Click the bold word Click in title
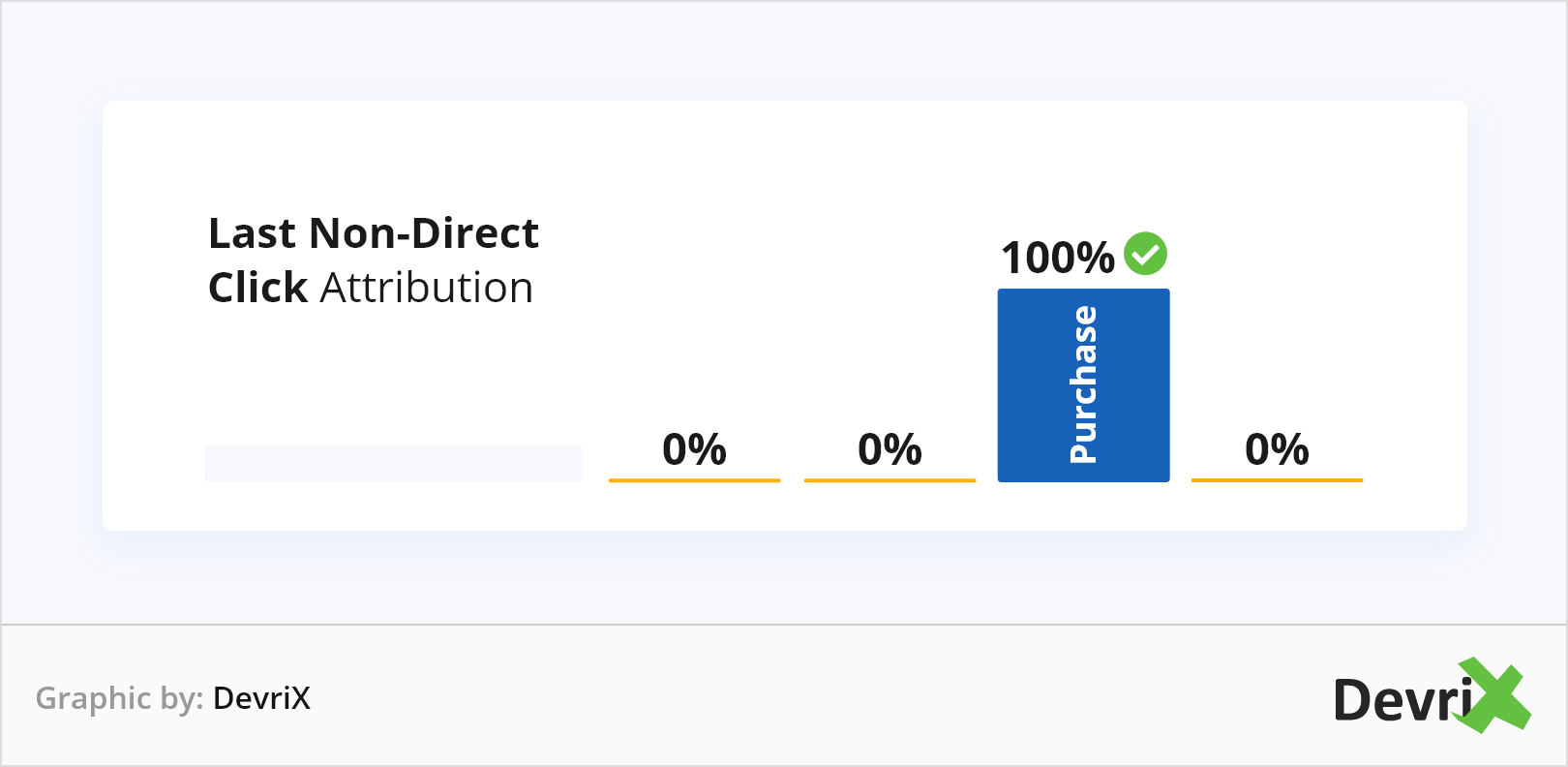 point(257,288)
